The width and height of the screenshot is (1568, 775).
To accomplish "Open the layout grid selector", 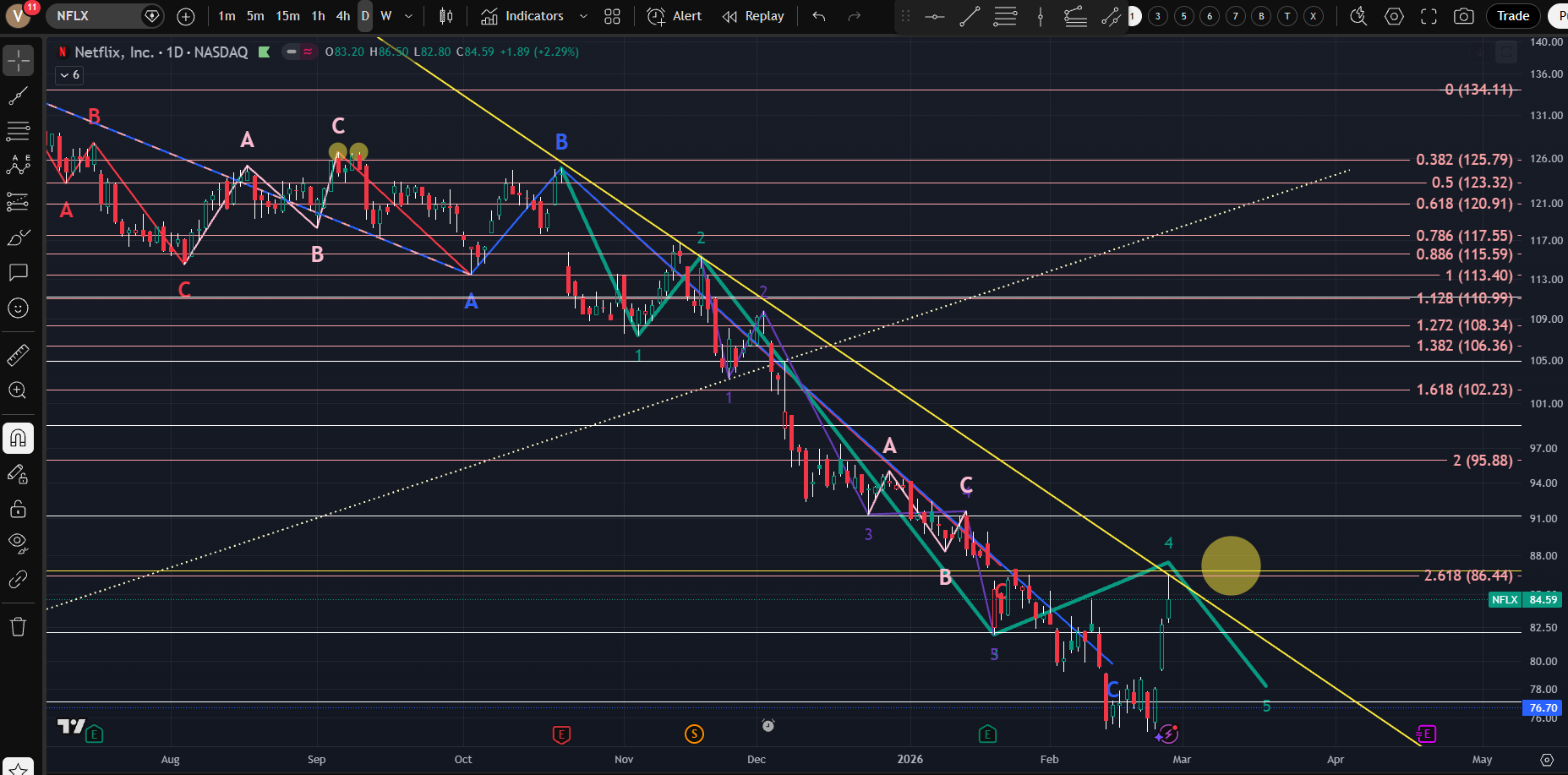I will click(612, 16).
